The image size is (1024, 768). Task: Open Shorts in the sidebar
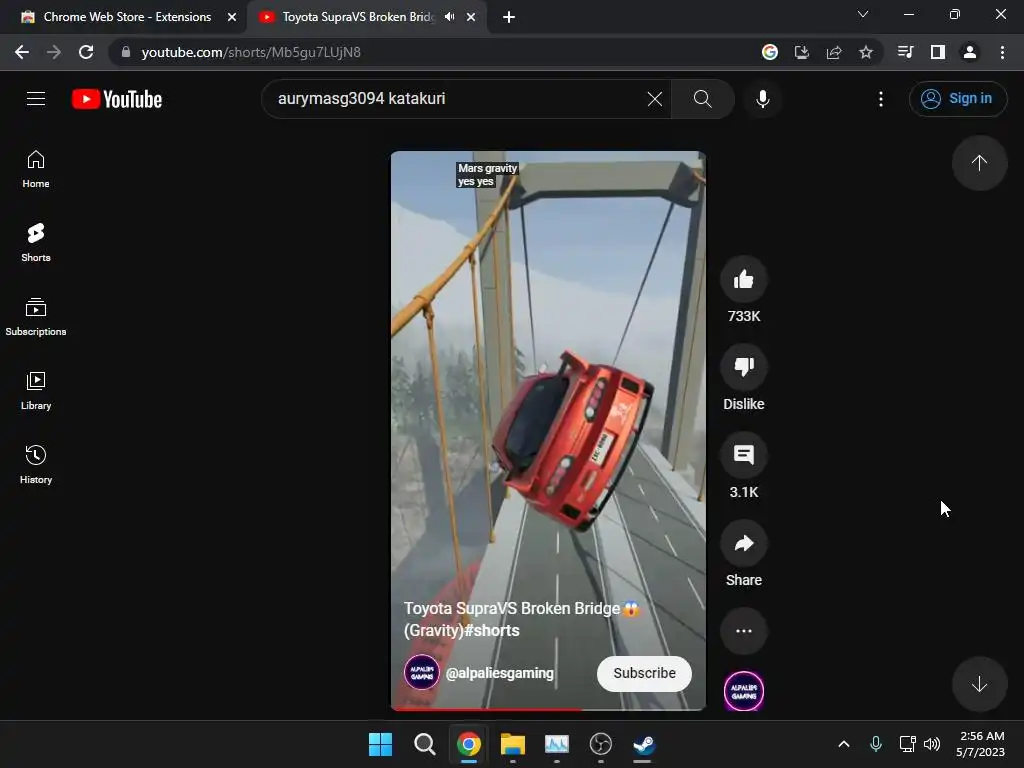coord(36,243)
